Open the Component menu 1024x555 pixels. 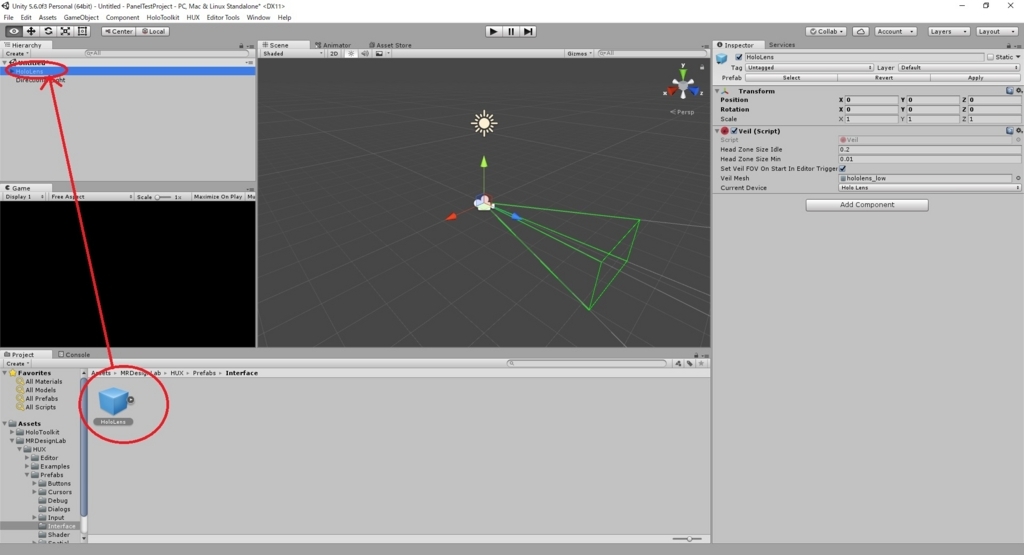pos(122,18)
